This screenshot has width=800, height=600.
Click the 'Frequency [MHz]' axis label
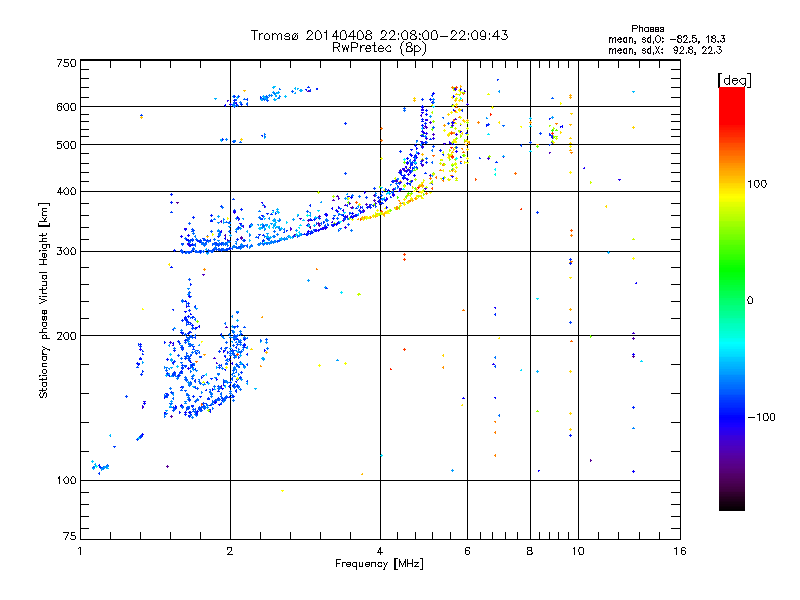[379, 564]
